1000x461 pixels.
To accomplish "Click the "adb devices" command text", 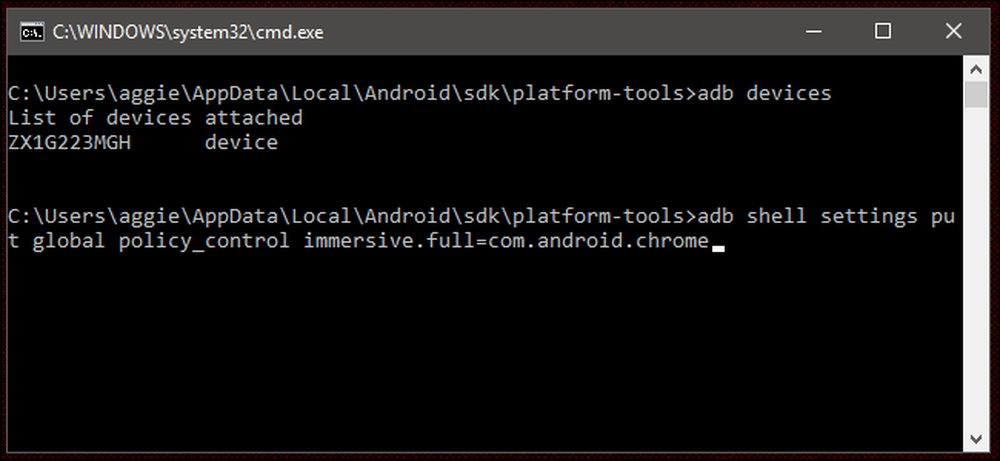I will (x=765, y=93).
